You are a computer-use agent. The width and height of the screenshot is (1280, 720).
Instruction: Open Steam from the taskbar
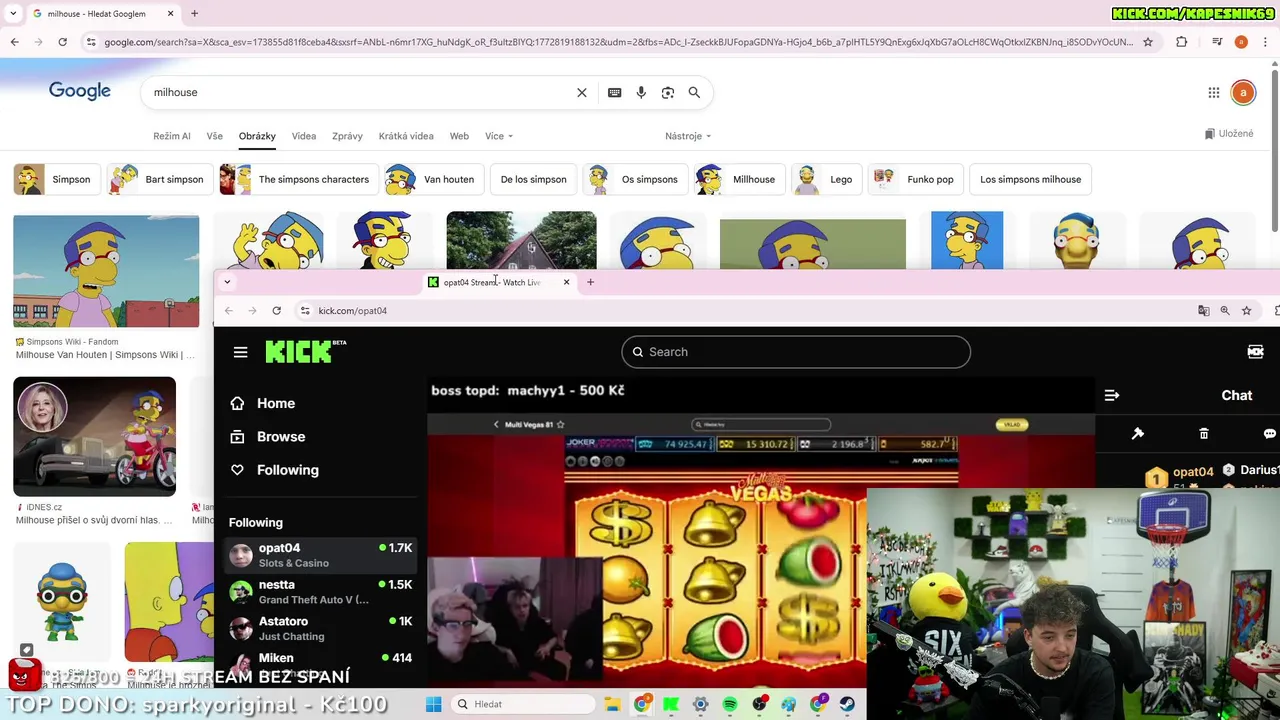click(x=848, y=705)
